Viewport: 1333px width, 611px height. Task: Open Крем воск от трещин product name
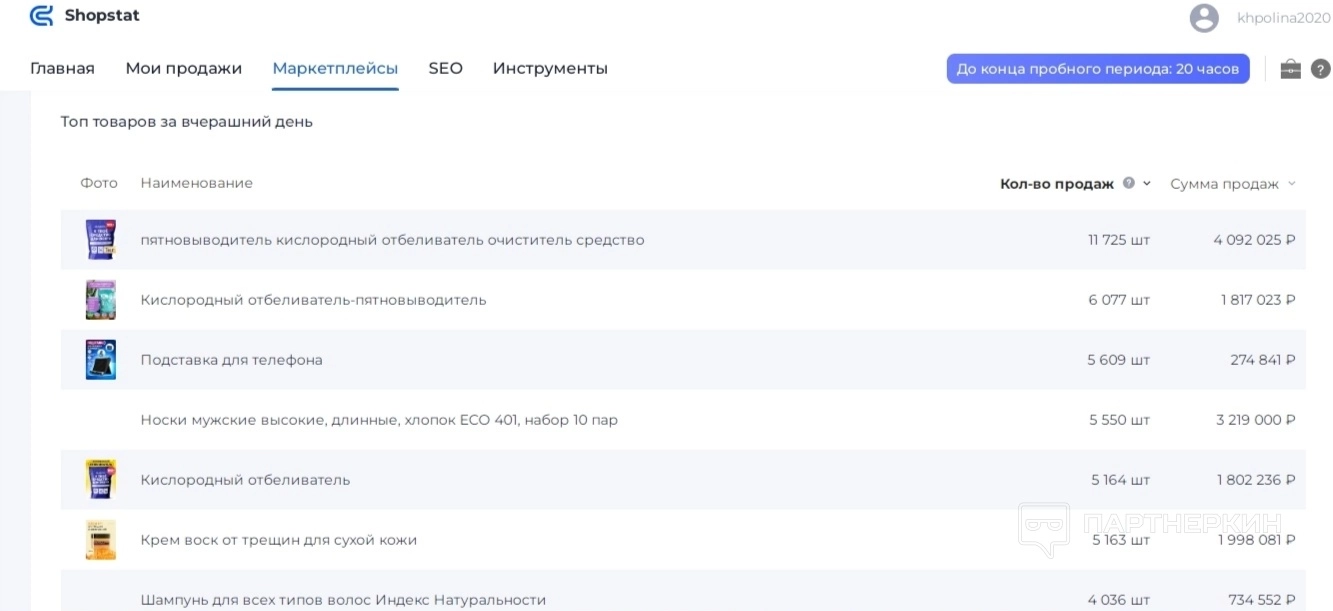point(278,540)
